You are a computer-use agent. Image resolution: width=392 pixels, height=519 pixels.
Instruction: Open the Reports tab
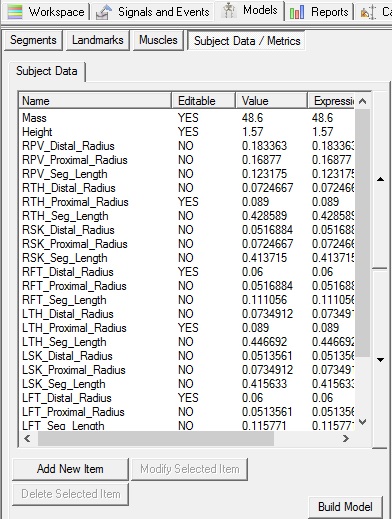pyautogui.click(x=319, y=12)
